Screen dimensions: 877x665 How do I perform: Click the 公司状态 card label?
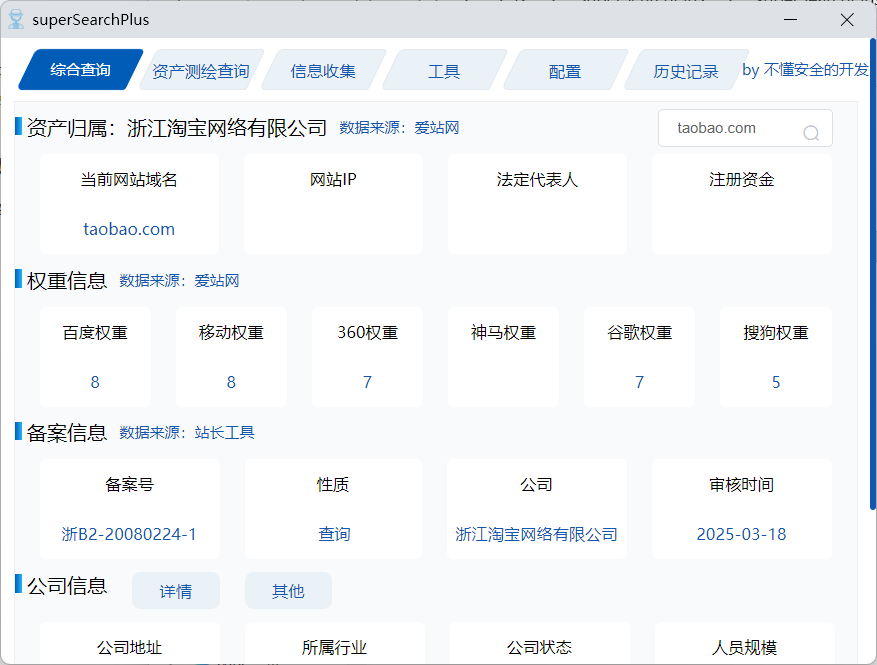click(539, 648)
